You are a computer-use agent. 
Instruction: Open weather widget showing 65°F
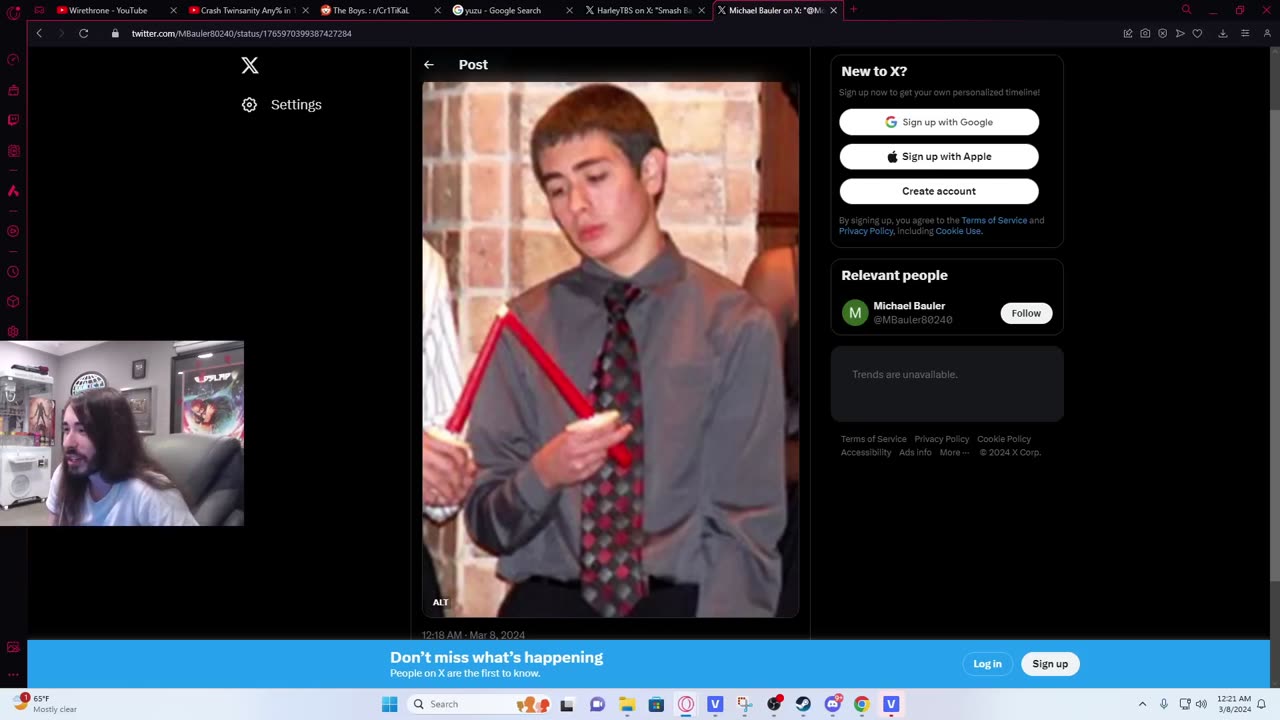[45, 704]
